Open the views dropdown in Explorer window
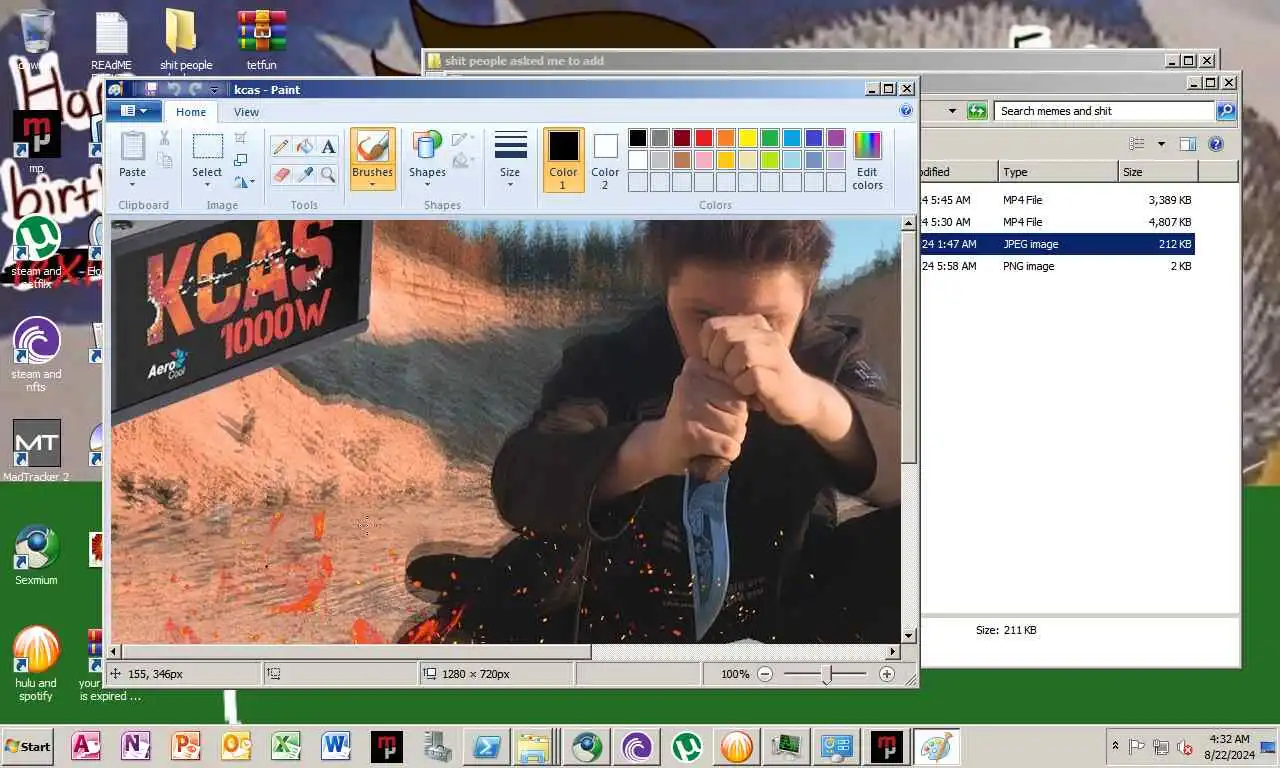The height and width of the screenshot is (768, 1280). (1161, 144)
